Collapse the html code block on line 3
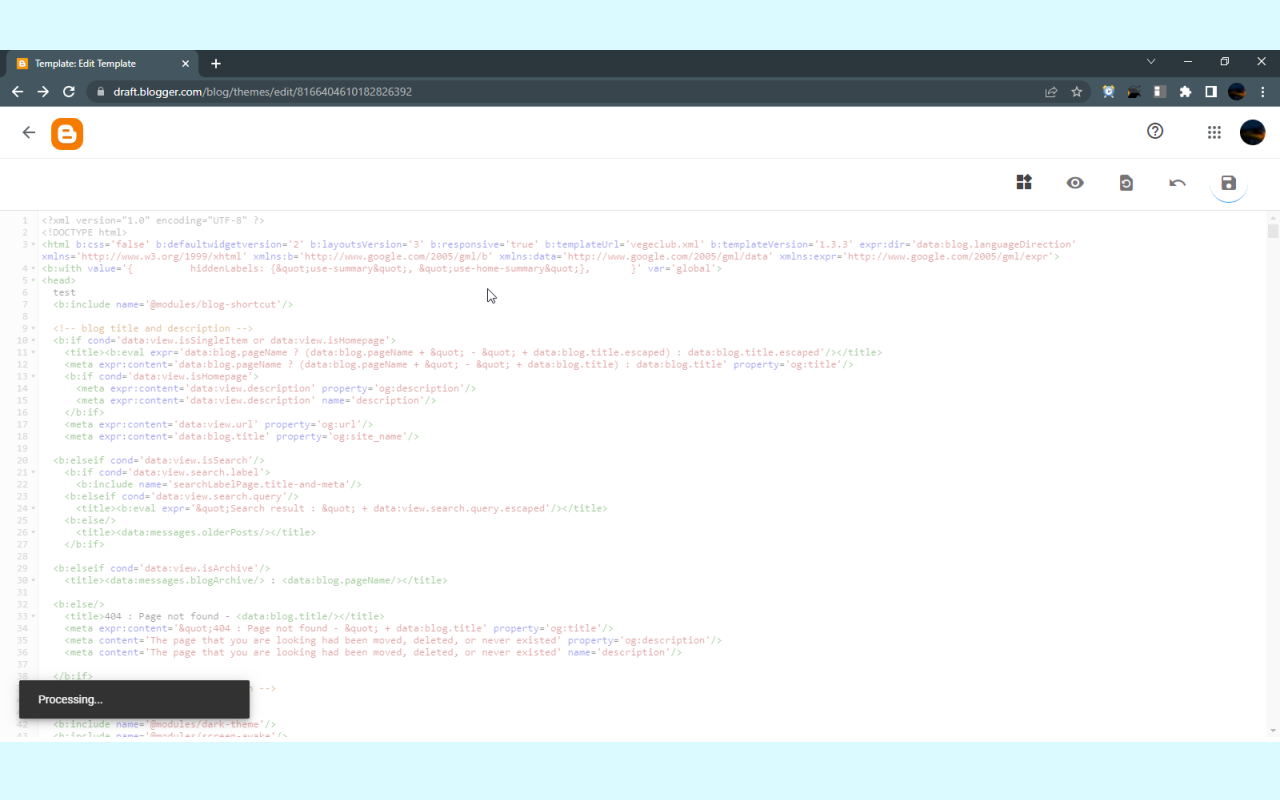Screen dimensions: 1280x800 [33, 244]
